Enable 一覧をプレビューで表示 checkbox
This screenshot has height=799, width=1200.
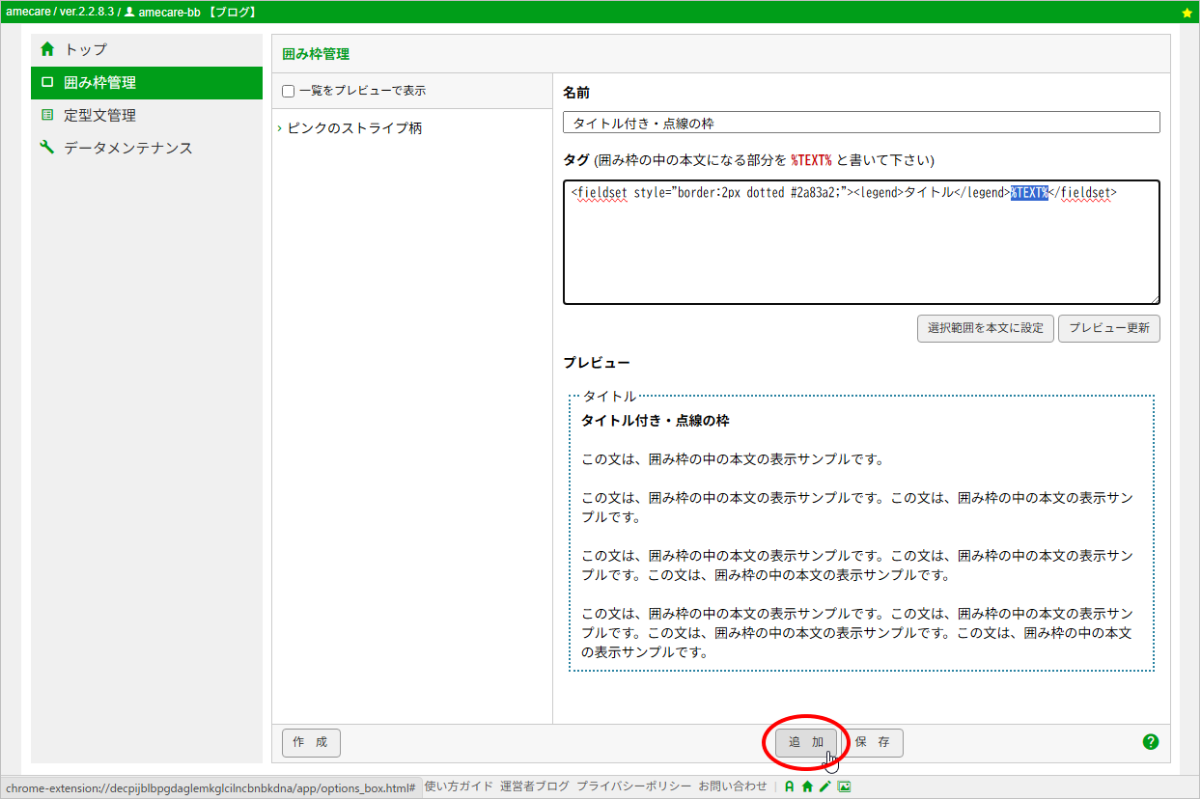288,91
